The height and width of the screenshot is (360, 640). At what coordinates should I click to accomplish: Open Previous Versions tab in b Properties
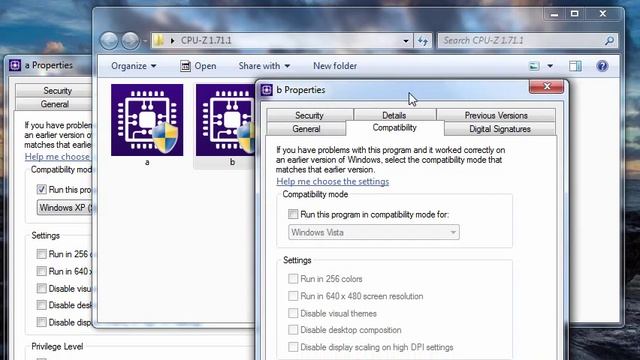click(x=496, y=116)
